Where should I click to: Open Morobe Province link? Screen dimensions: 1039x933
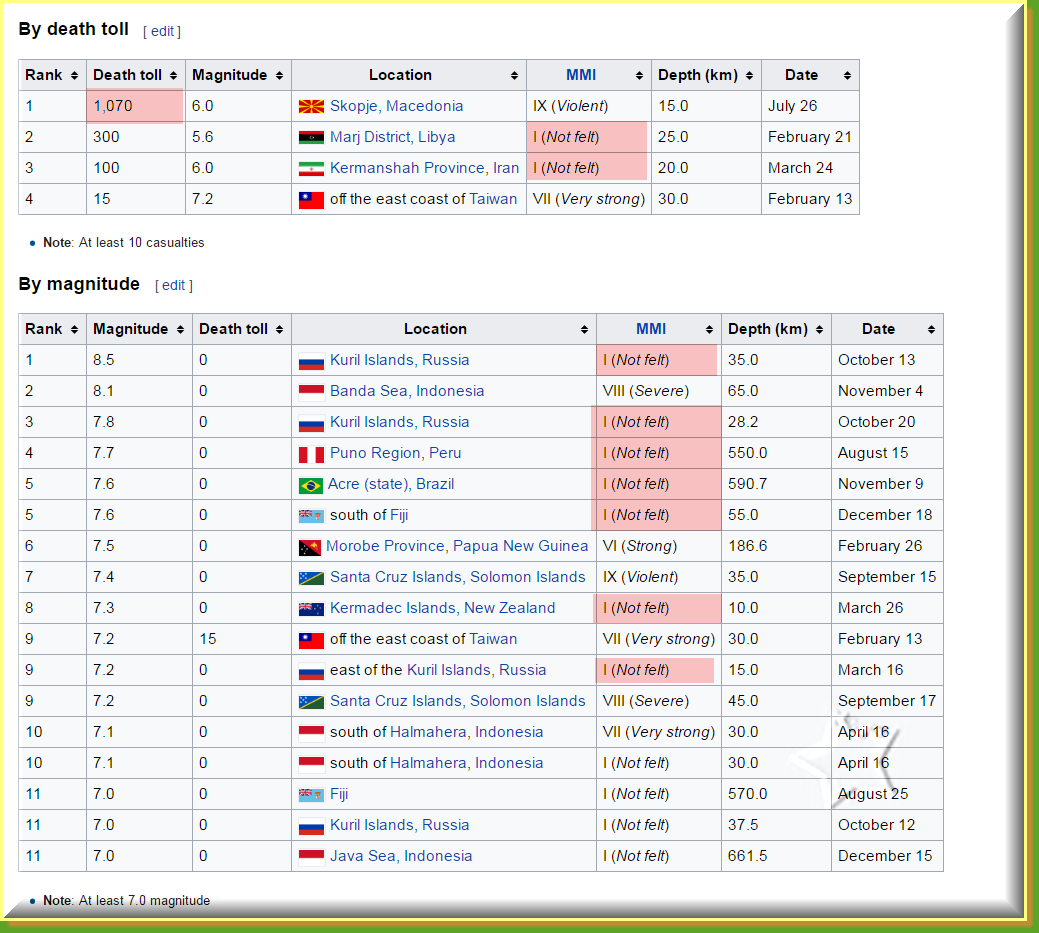point(385,546)
